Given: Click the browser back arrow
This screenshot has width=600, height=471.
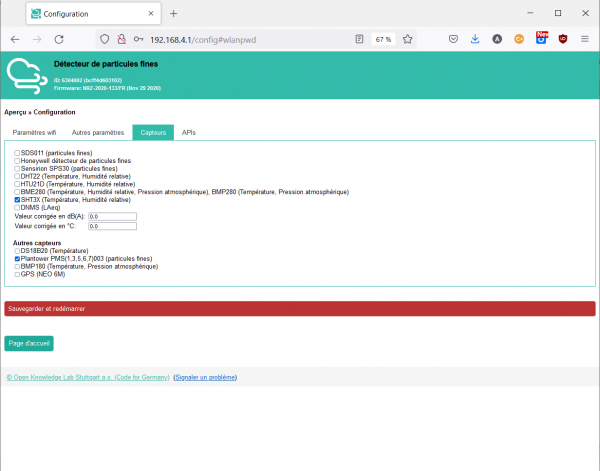Looking at the screenshot, I should pyautogui.click(x=14, y=39).
